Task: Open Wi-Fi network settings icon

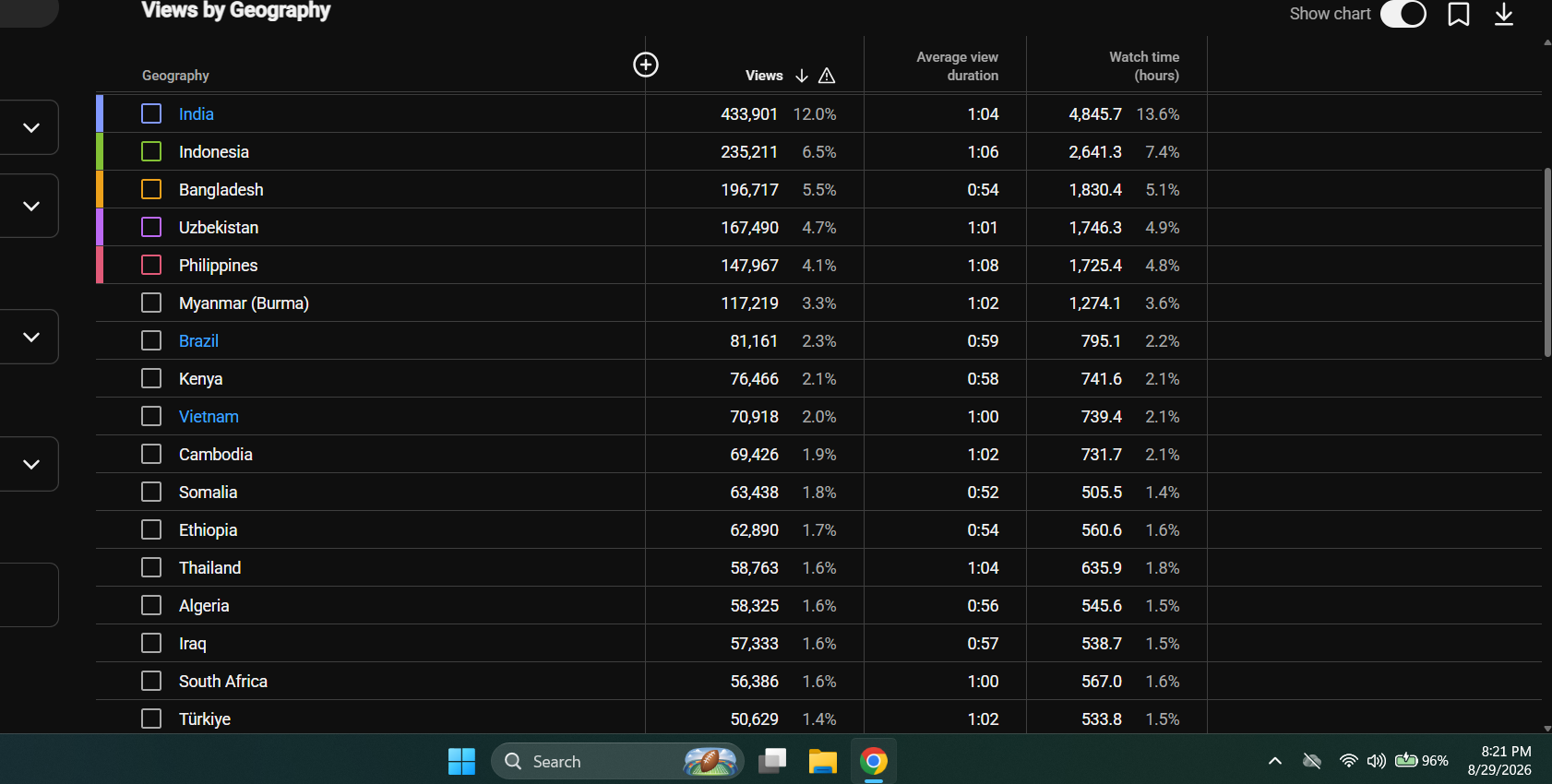Action: (x=1349, y=761)
